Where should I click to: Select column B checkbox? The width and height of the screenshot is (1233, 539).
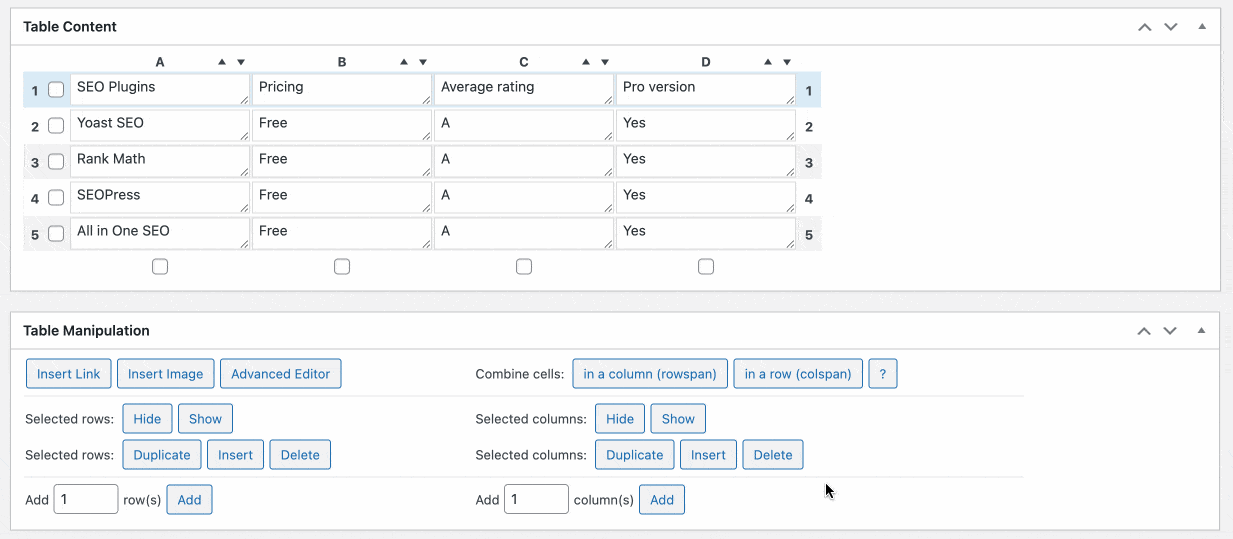click(342, 267)
